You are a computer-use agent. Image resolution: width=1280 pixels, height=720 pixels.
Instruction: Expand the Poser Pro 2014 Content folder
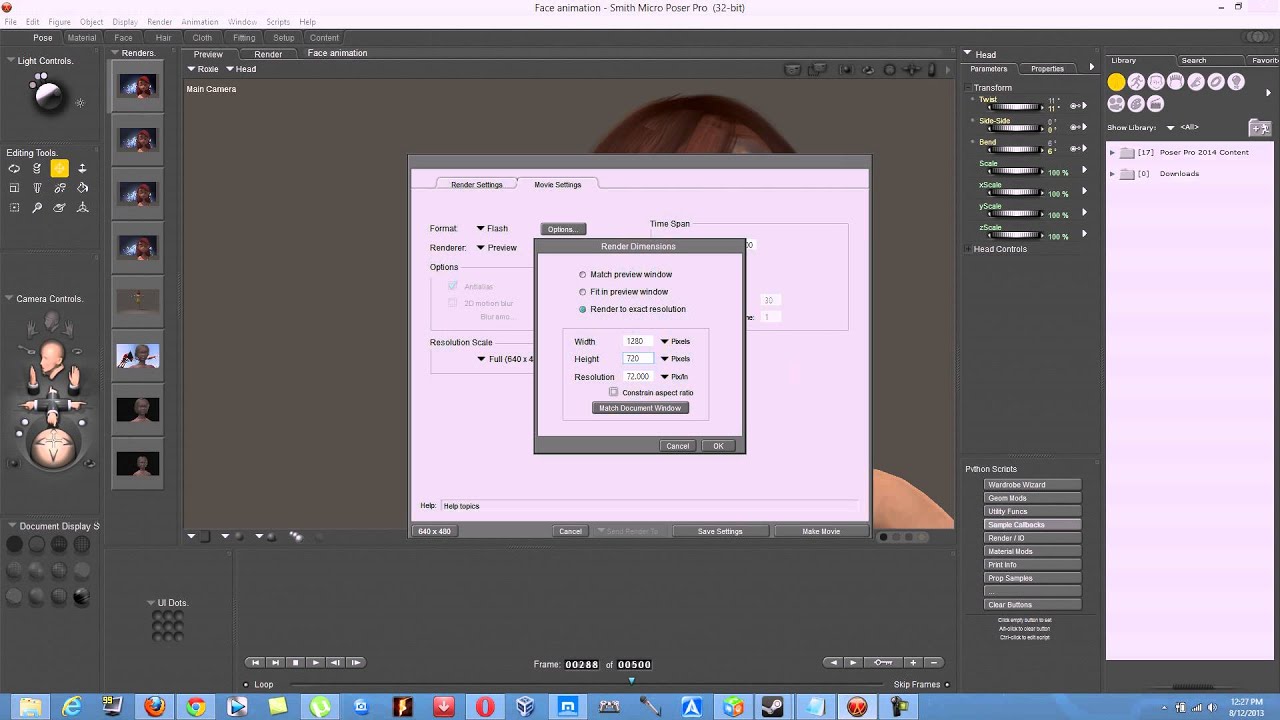[1113, 153]
